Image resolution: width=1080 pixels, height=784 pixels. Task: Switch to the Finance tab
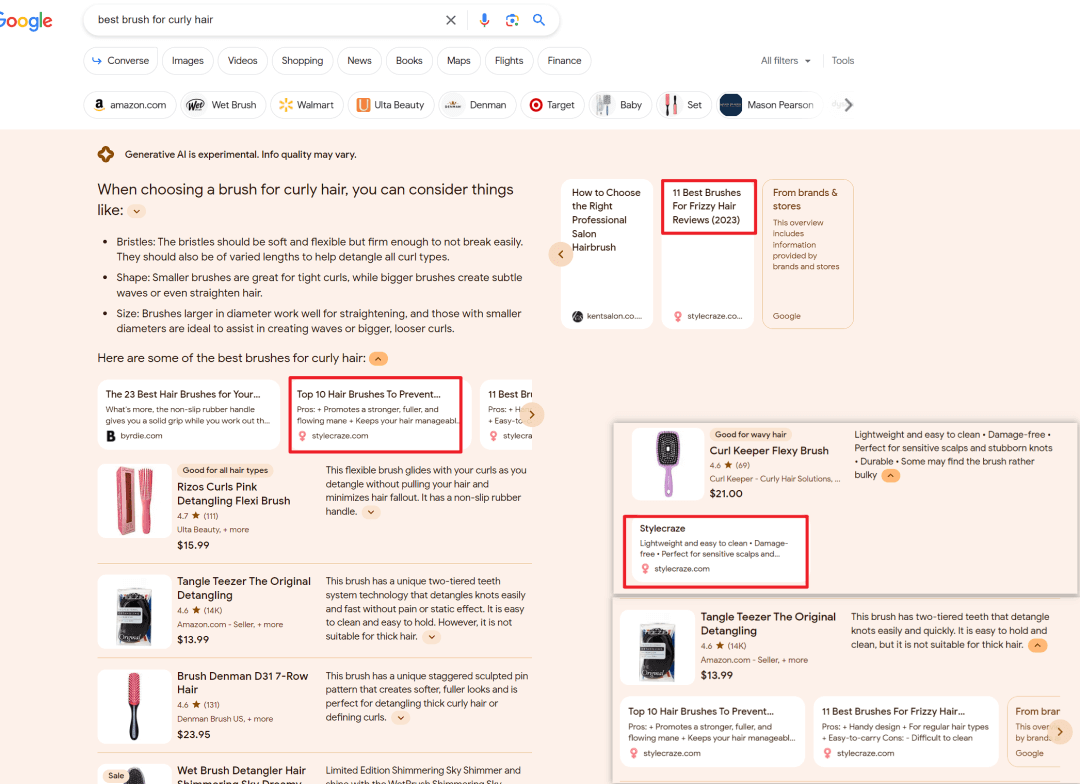coord(564,61)
